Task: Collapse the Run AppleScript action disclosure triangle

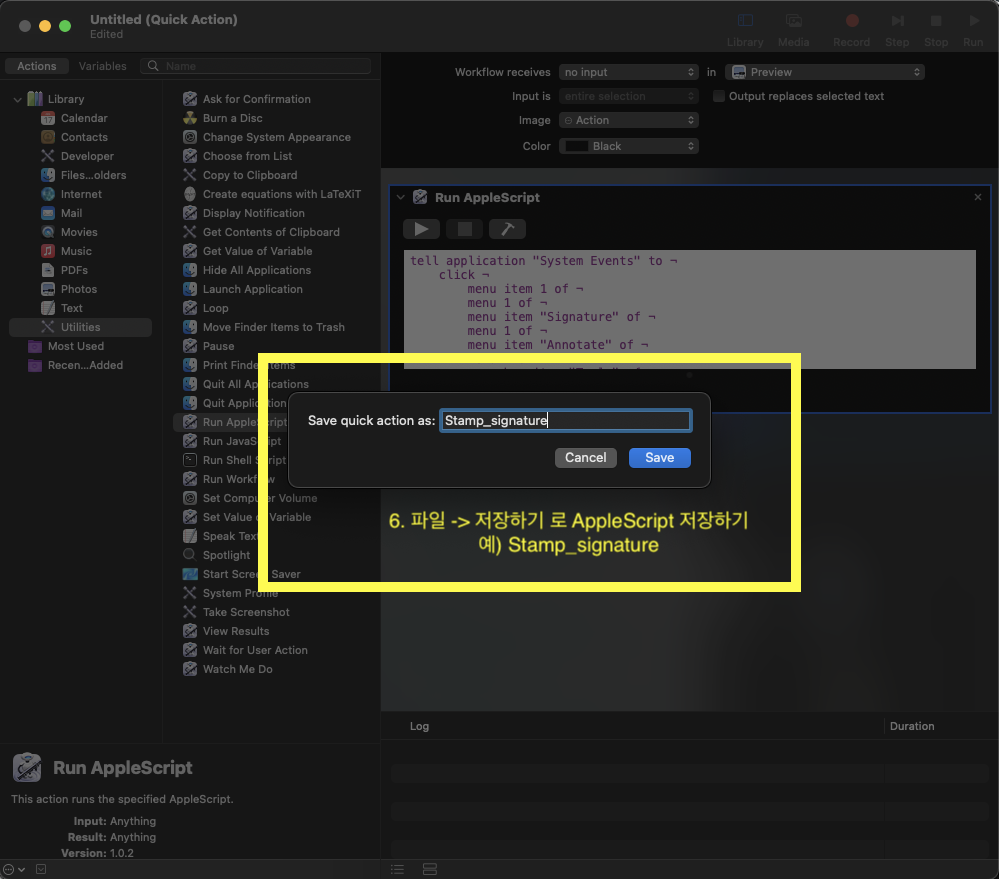Action: [x=401, y=198]
